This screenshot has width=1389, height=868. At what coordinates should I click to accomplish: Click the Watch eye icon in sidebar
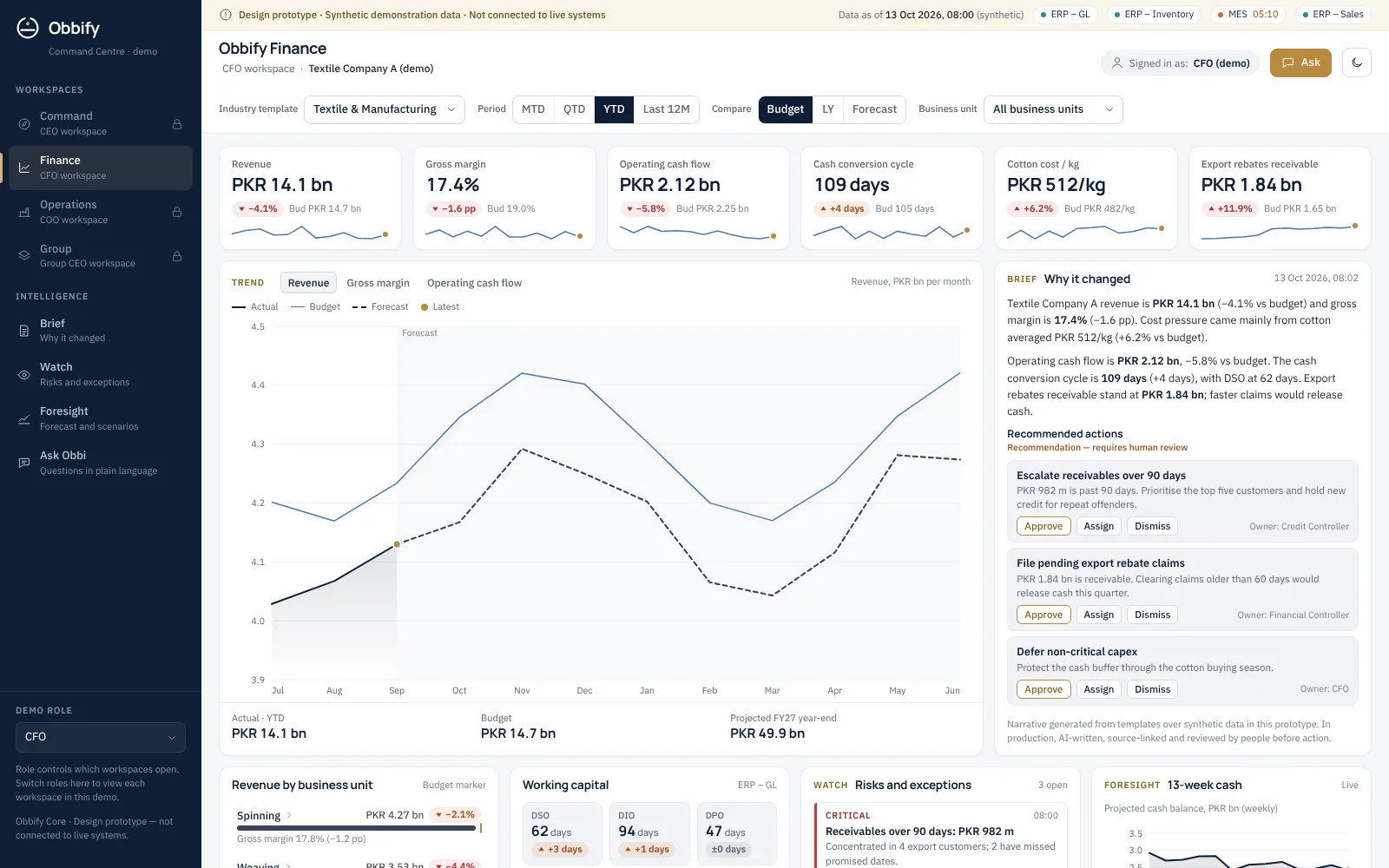[24, 375]
